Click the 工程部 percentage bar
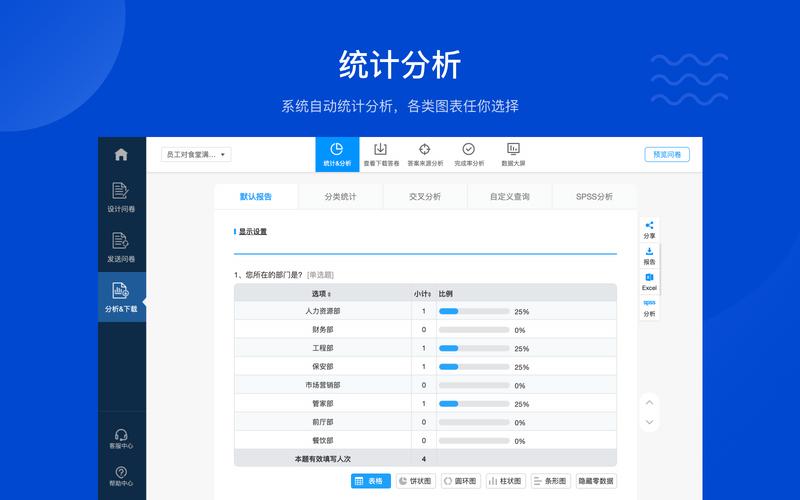 click(x=474, y=348)
